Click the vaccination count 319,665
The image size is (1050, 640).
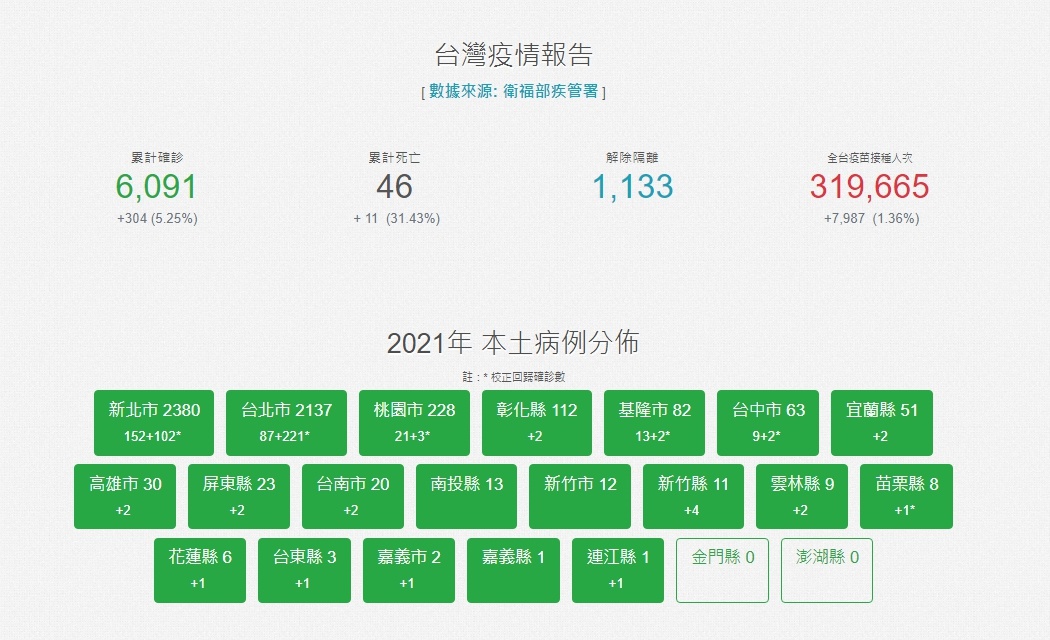(x=870, y=187)
